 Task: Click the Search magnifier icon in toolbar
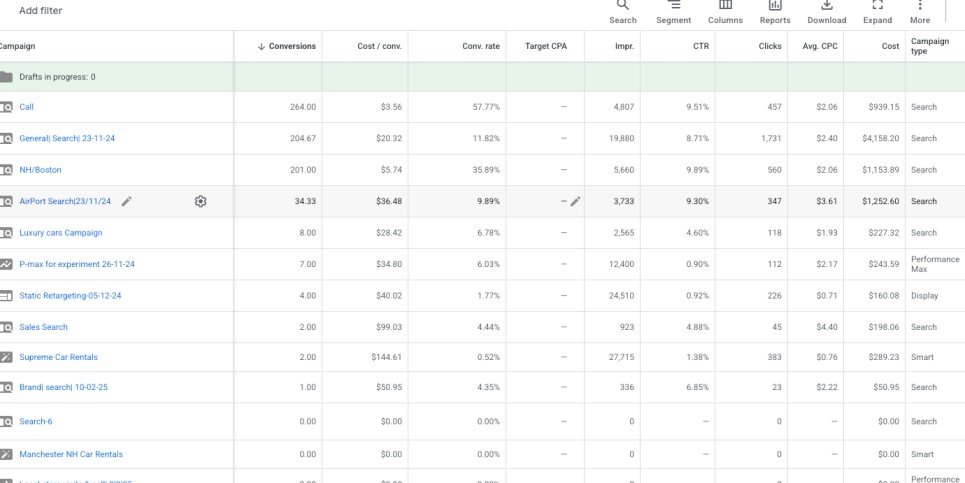[622, 6]
